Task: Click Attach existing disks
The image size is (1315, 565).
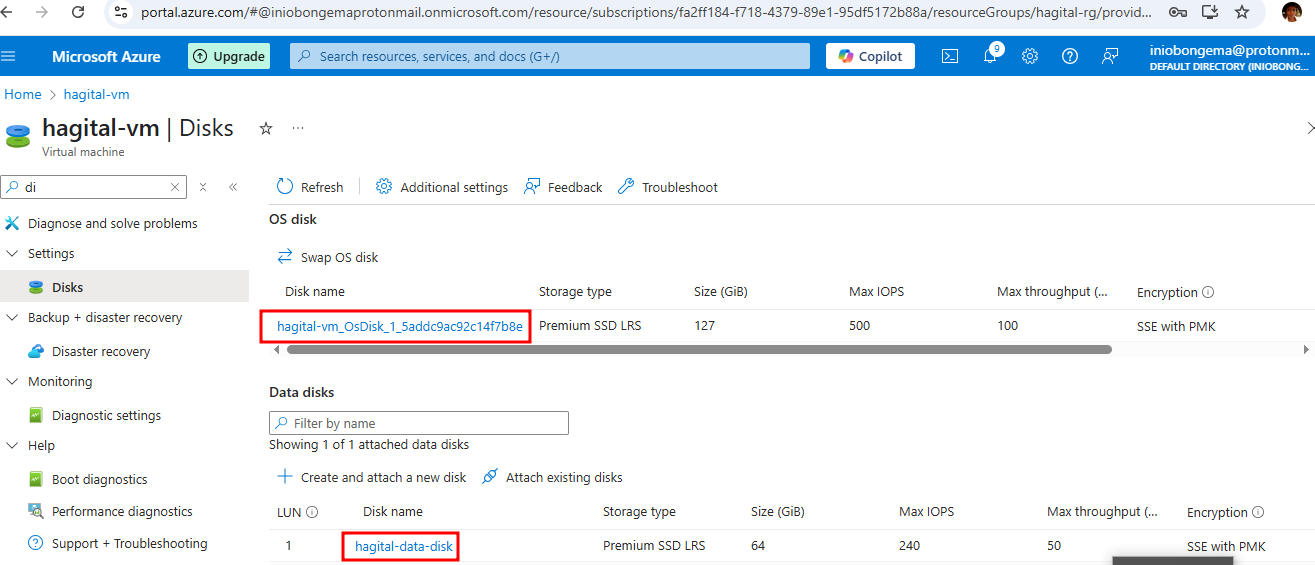Action: (552, 477)
